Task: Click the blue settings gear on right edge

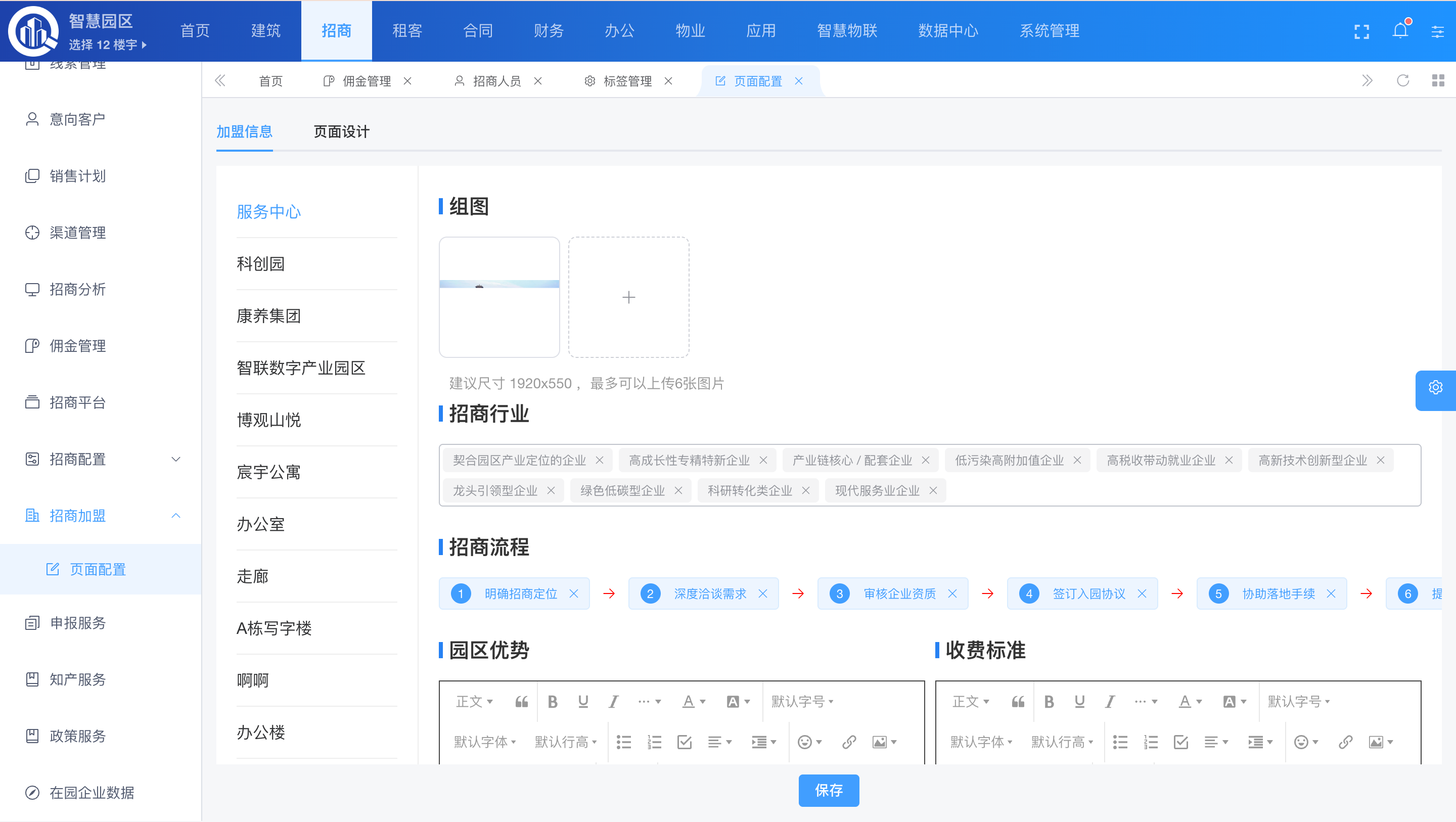Action: (1435, 388)
